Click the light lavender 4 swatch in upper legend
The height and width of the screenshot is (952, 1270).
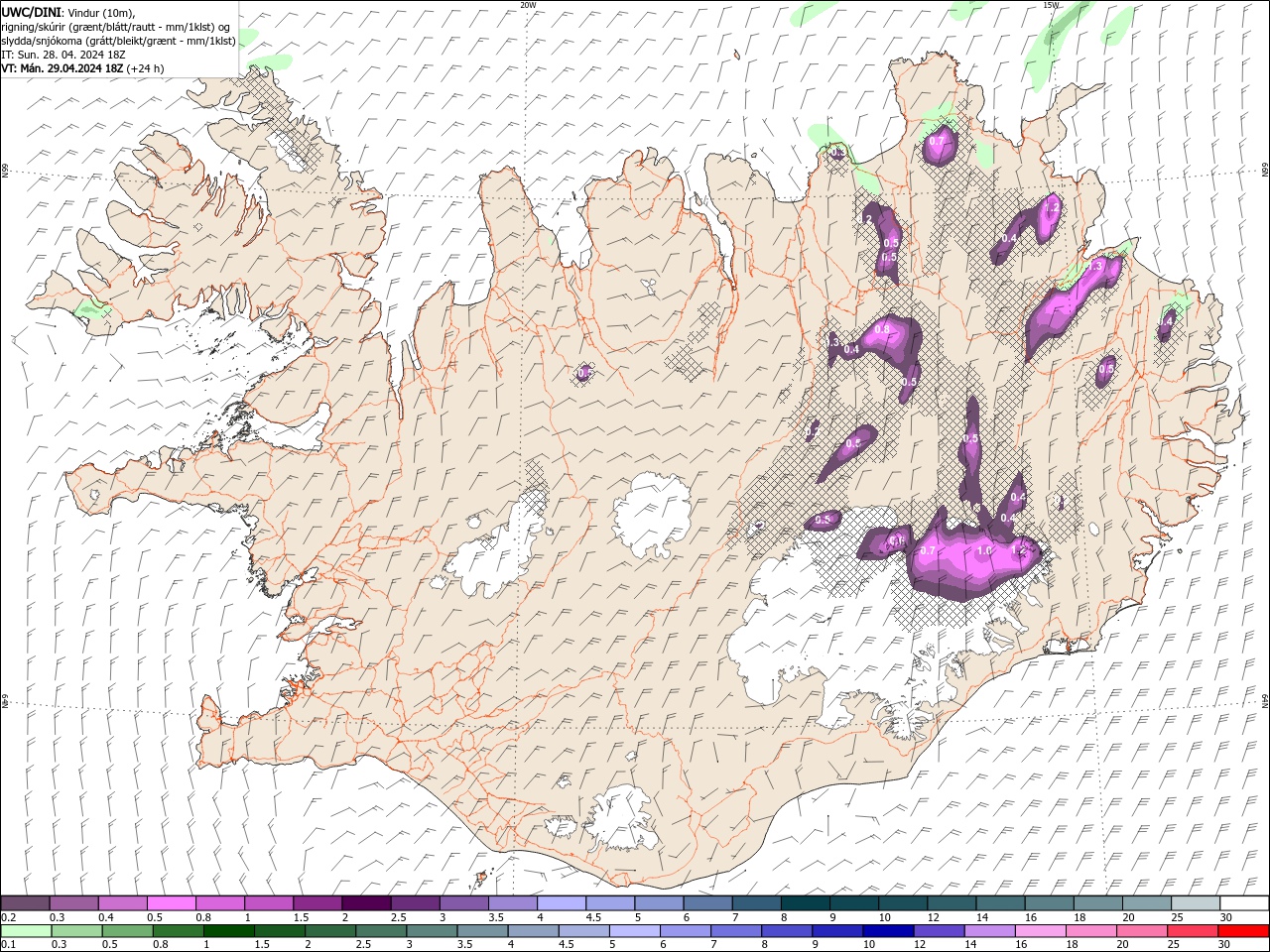[x=562, y=903]
